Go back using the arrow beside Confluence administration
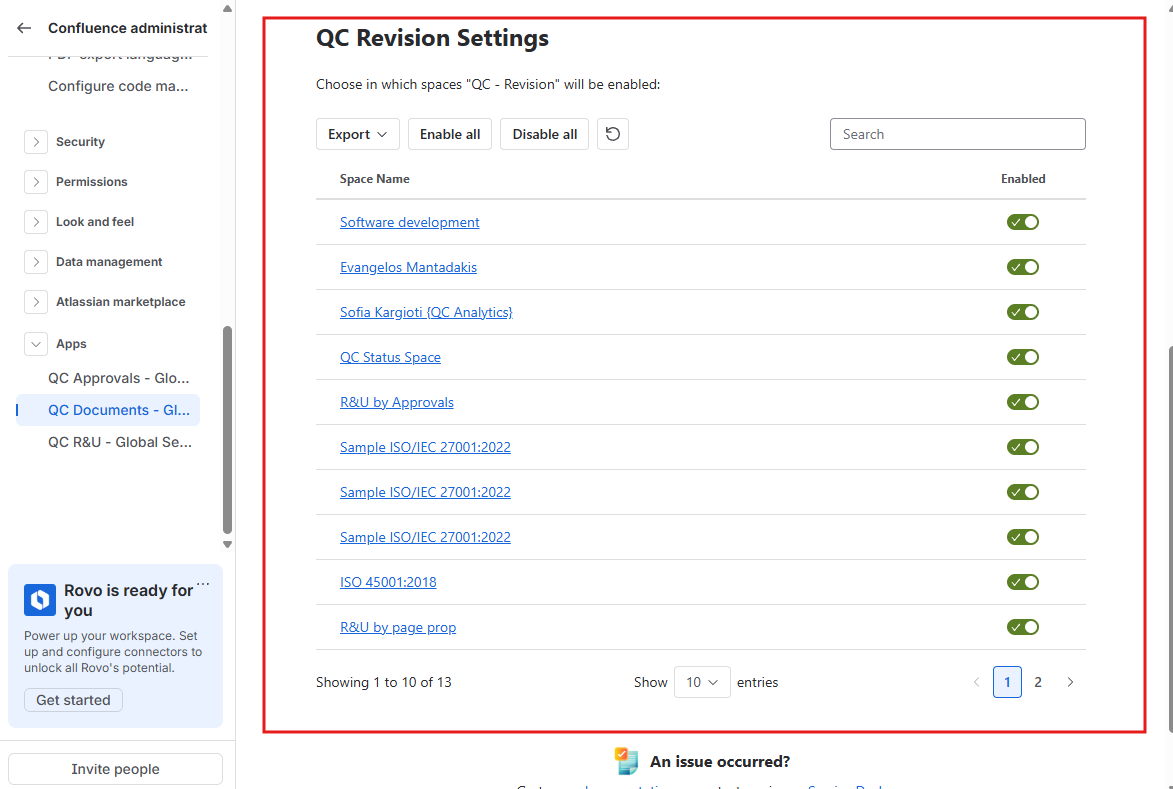1173x789 pixels. [24, 28]
